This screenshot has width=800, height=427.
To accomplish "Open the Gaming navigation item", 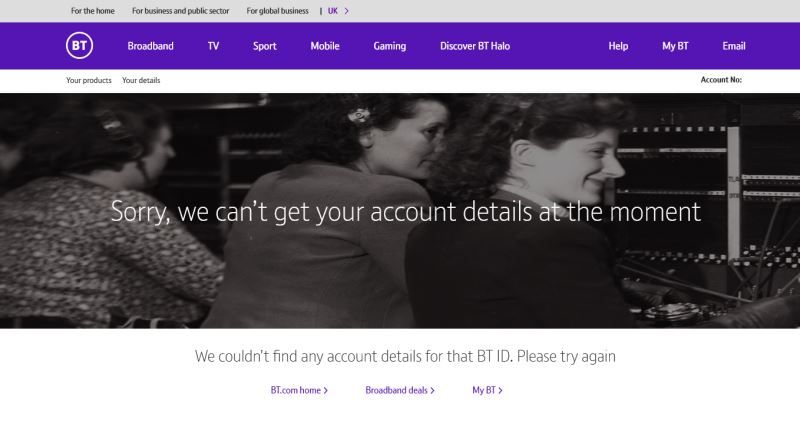I will click(x=390, y=46).
